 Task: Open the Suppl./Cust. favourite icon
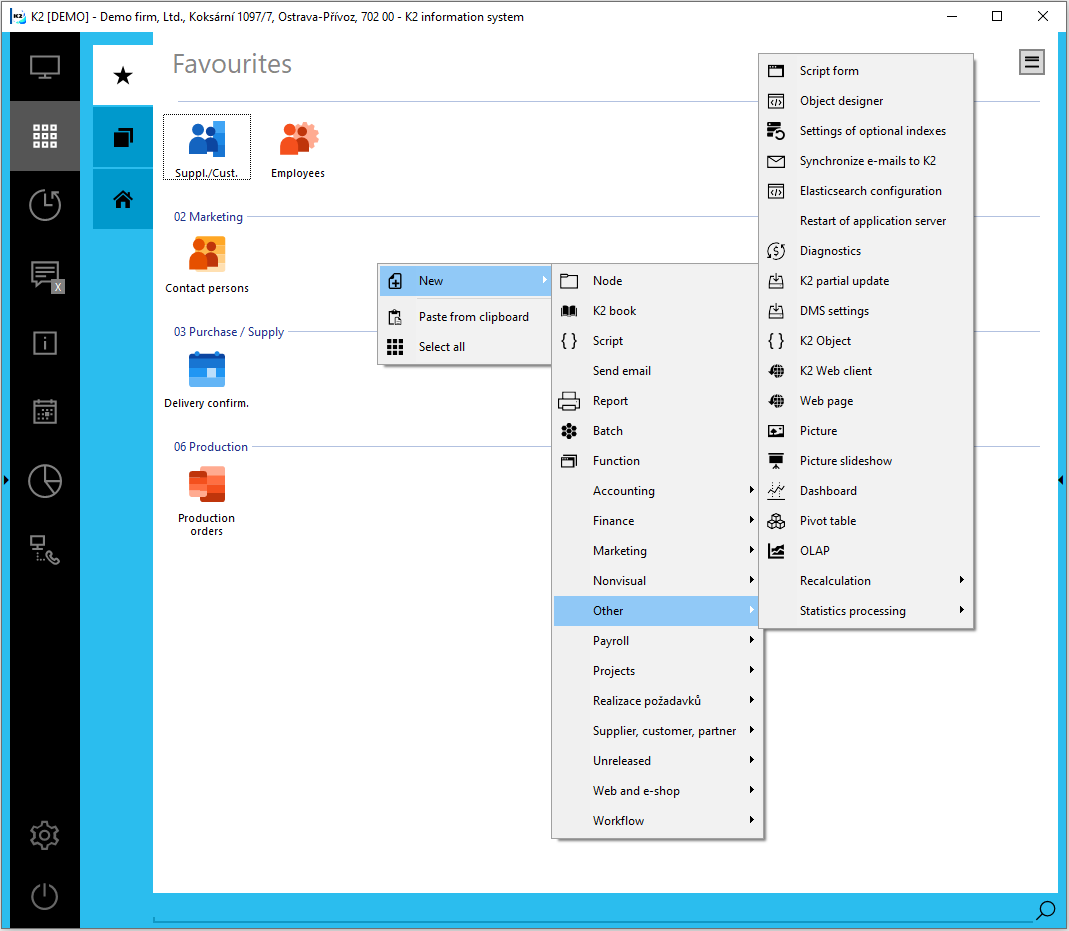click(207, 147)
